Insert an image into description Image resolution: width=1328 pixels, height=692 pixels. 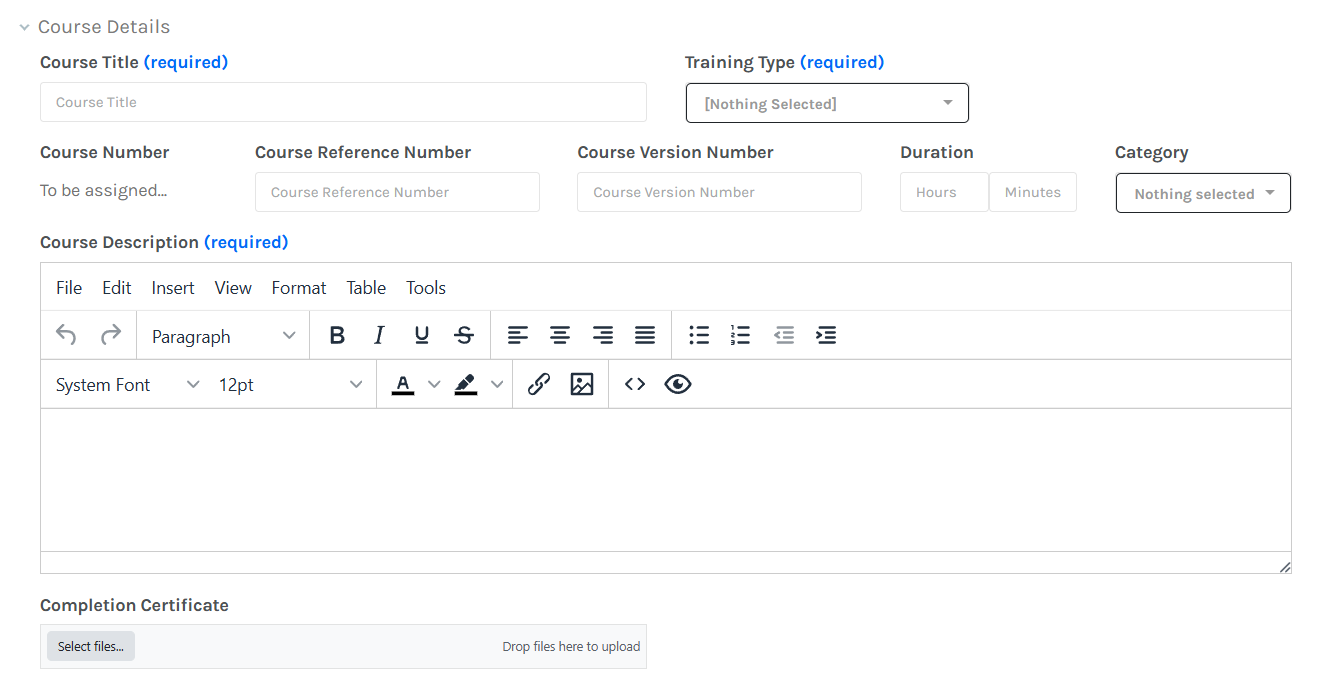click(x=582, y=385)
